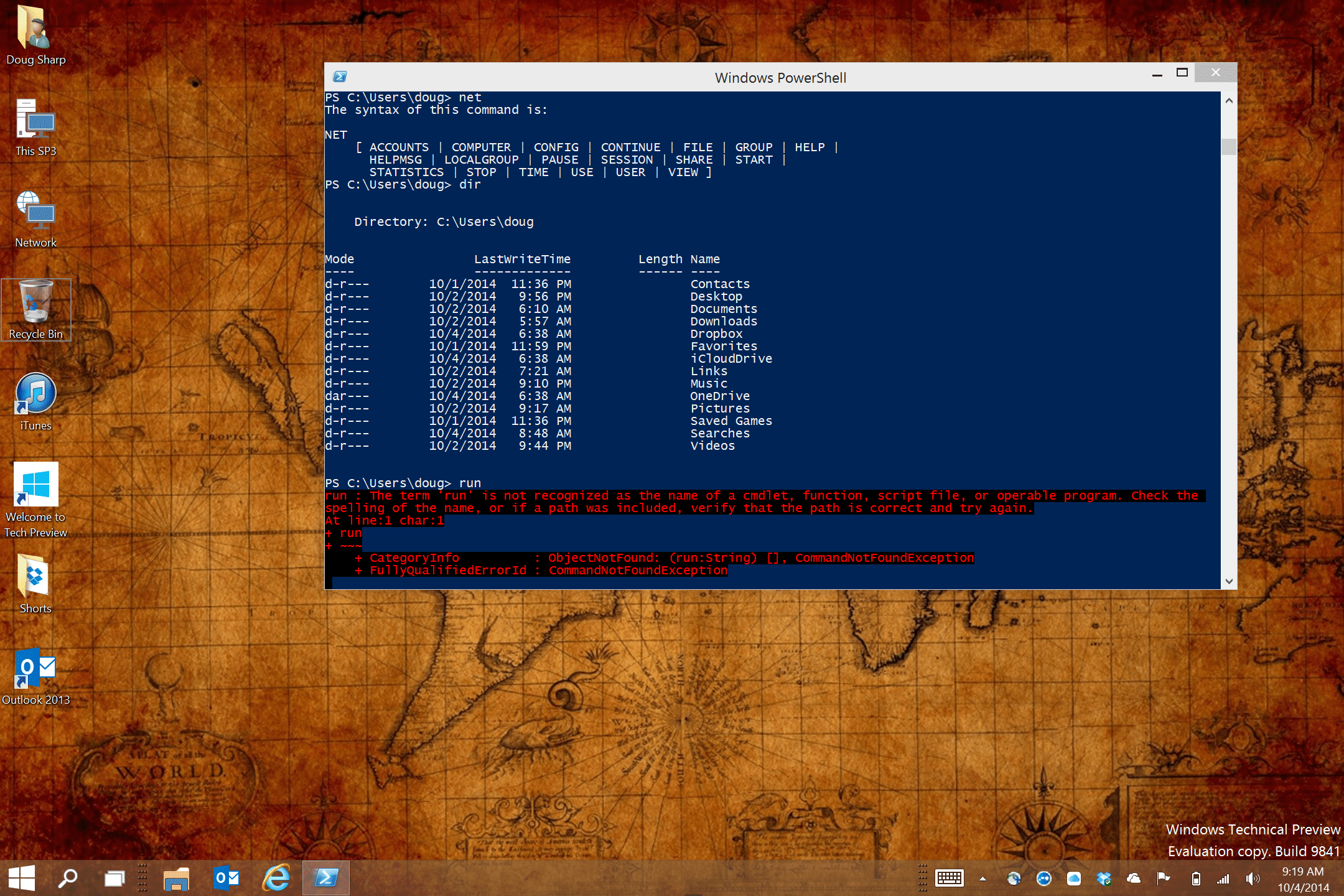Select the iTunes desktop shortcut
The image size is (1344, 896).
[35, 401]
